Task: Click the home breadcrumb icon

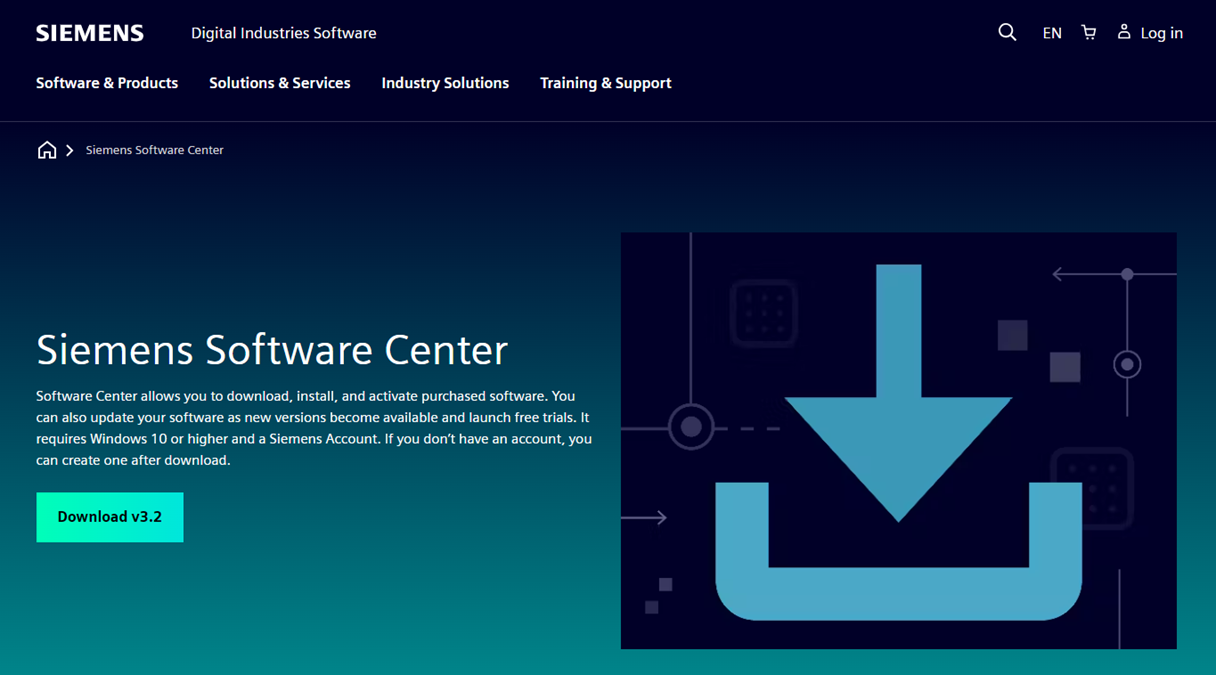Action: pos(46,149)
